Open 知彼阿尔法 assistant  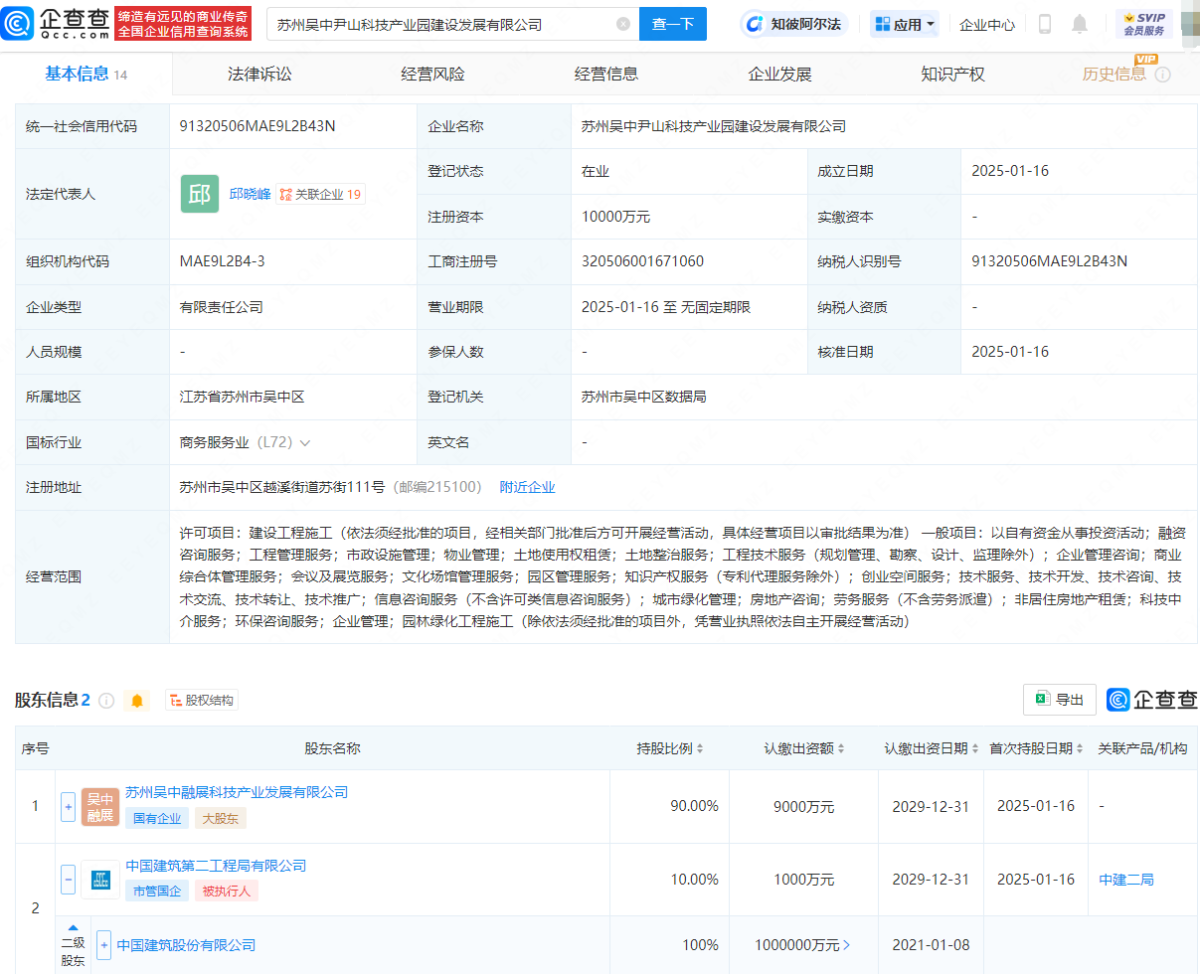click(795, 24)
